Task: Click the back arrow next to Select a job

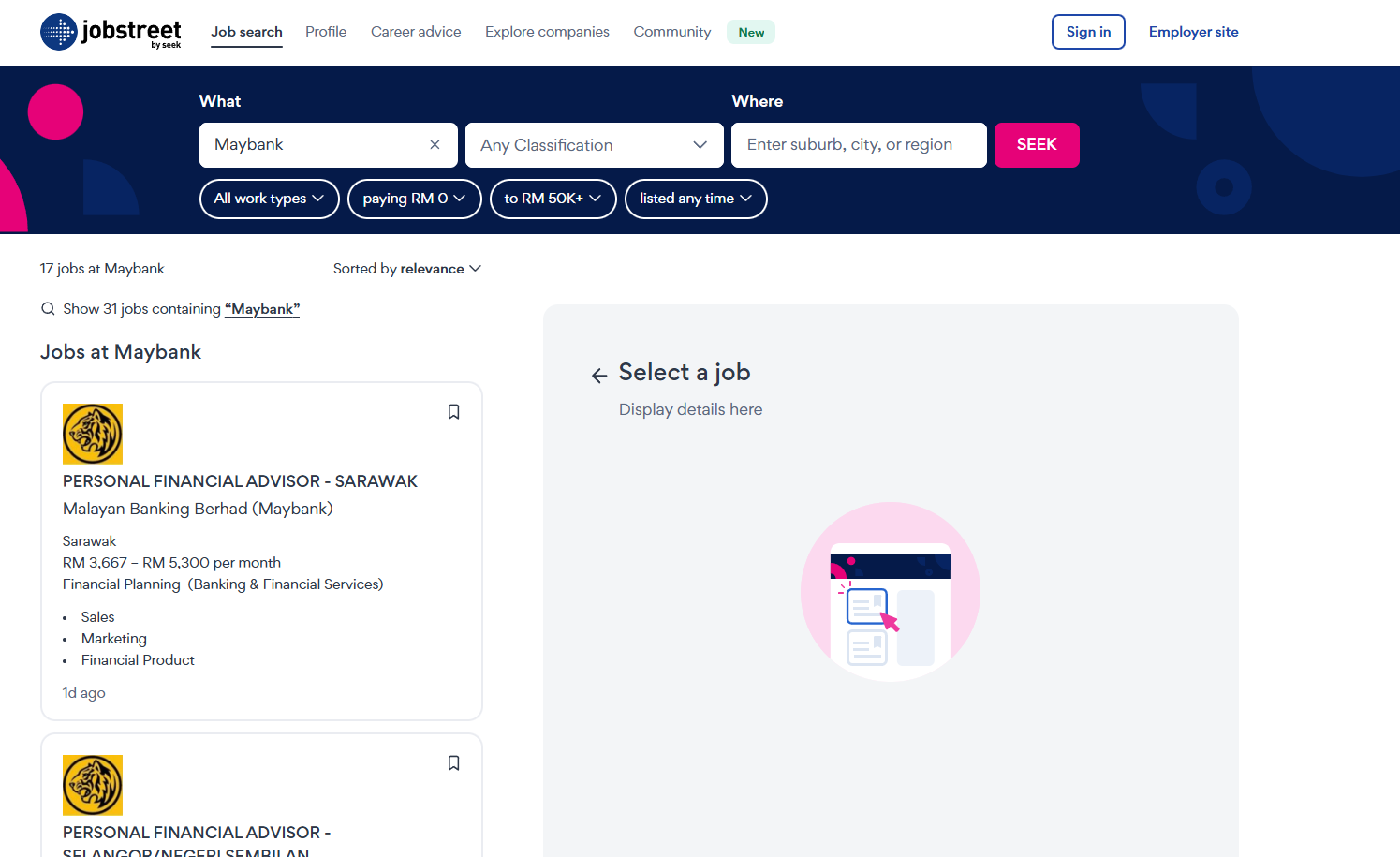Action: pos(599,376)
